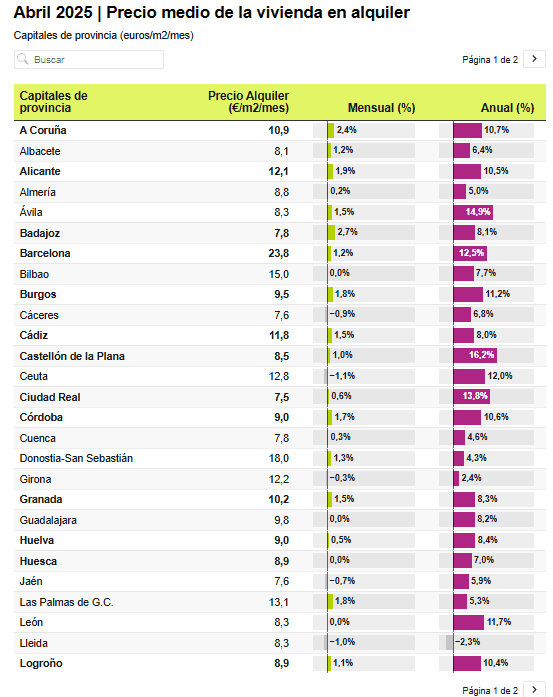Viewport: 553px width, 697px height.
Task: Click Bilbao's price value 15,0
Action: tap(279, 274)
